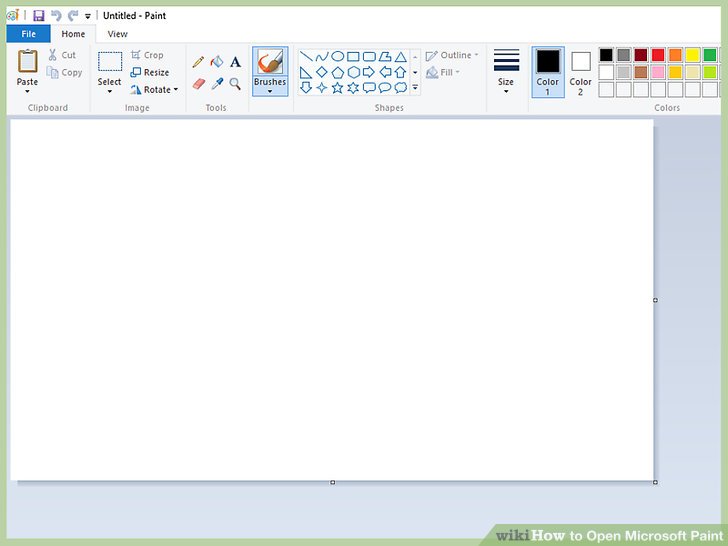Choose the orange color swatch
Screen dimensions: 728x546
point(676,55)
